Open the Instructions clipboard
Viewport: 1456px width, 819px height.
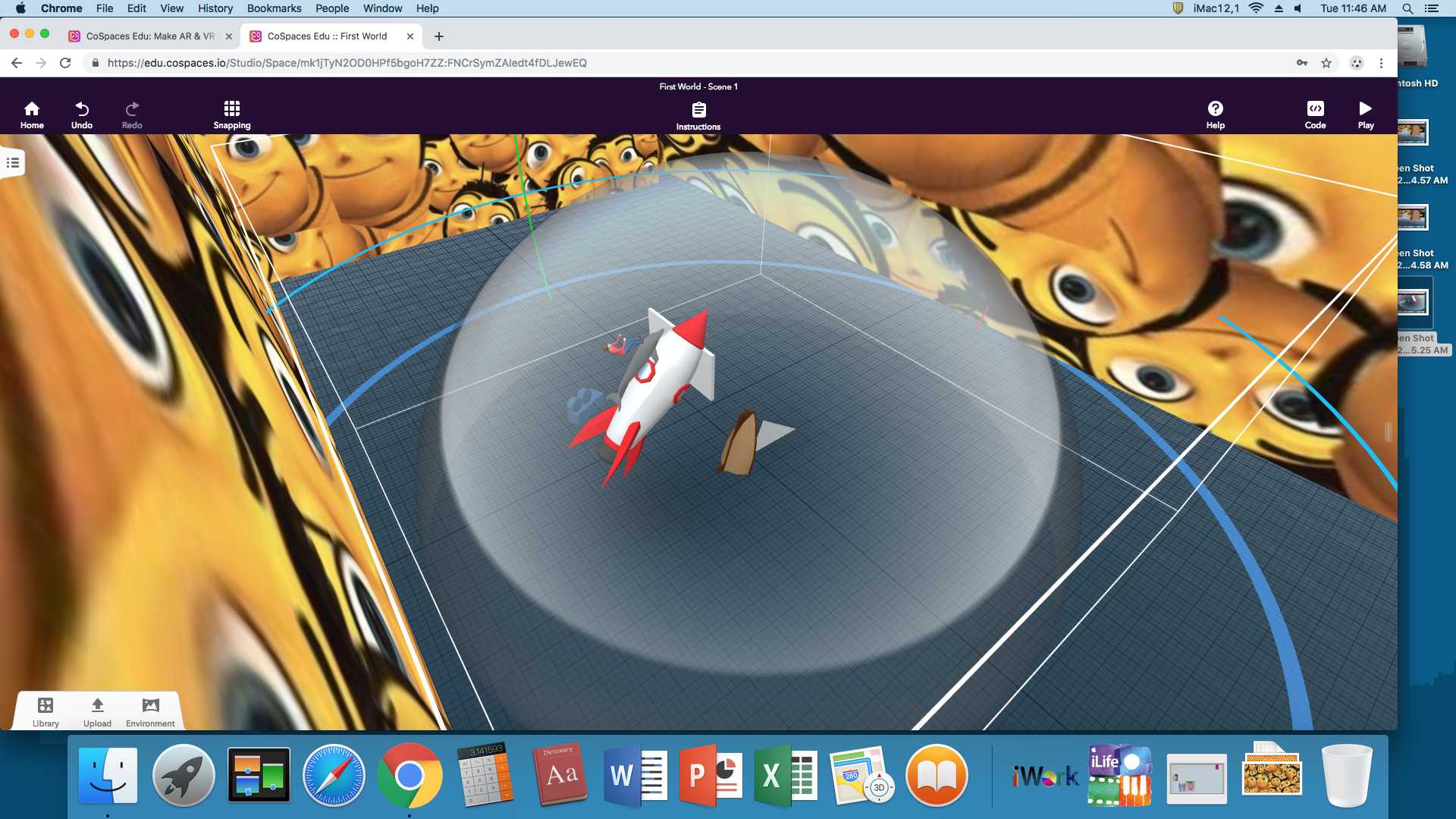point(698,116)
